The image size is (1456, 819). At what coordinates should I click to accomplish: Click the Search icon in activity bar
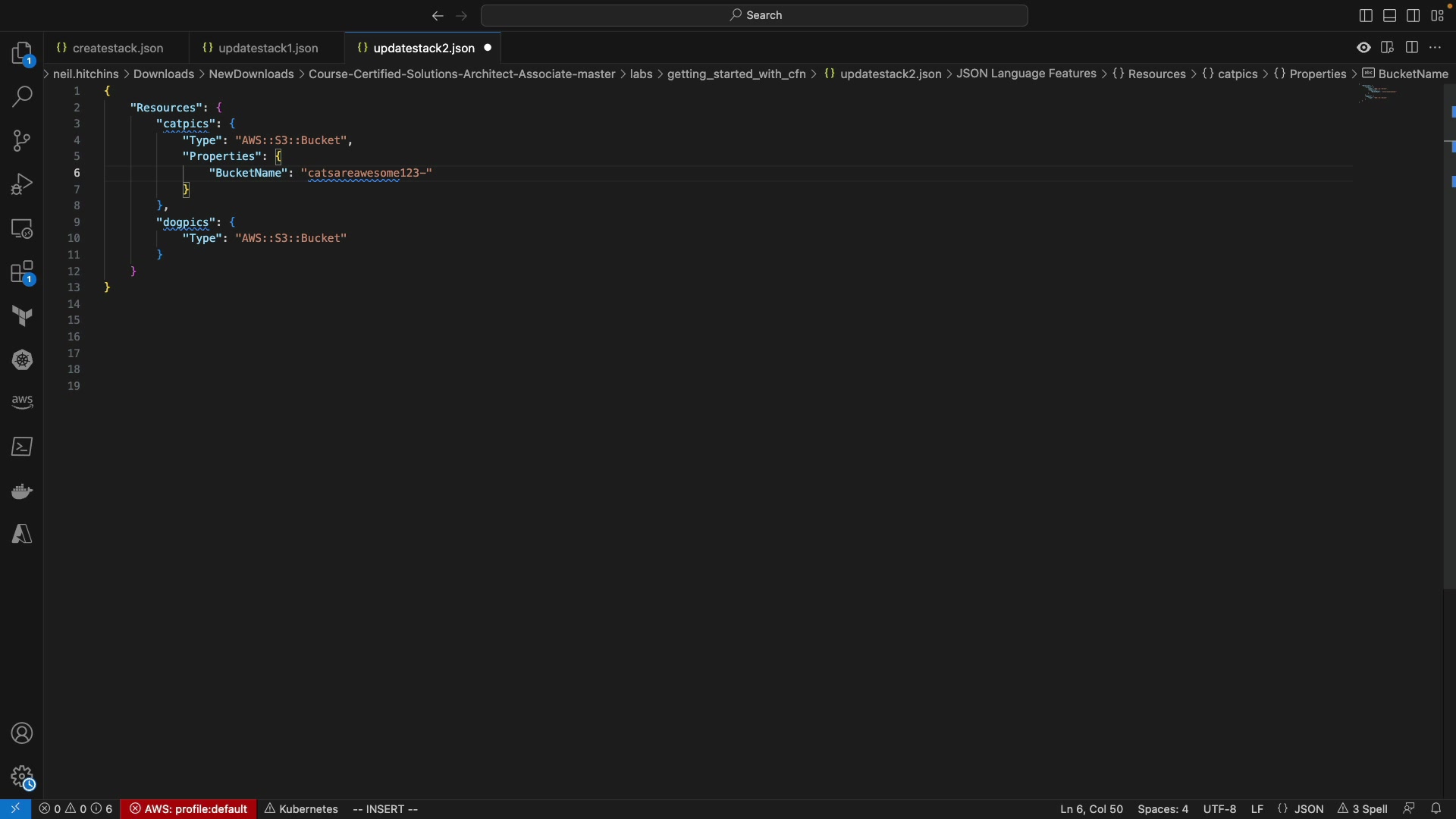coord(22,96)
